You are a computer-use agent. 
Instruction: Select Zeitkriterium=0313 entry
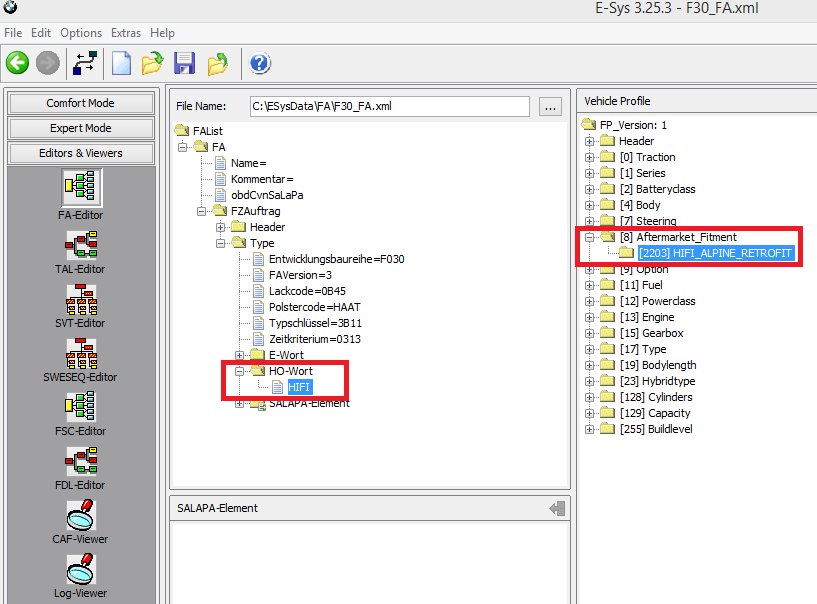click(x=315, y=339)
